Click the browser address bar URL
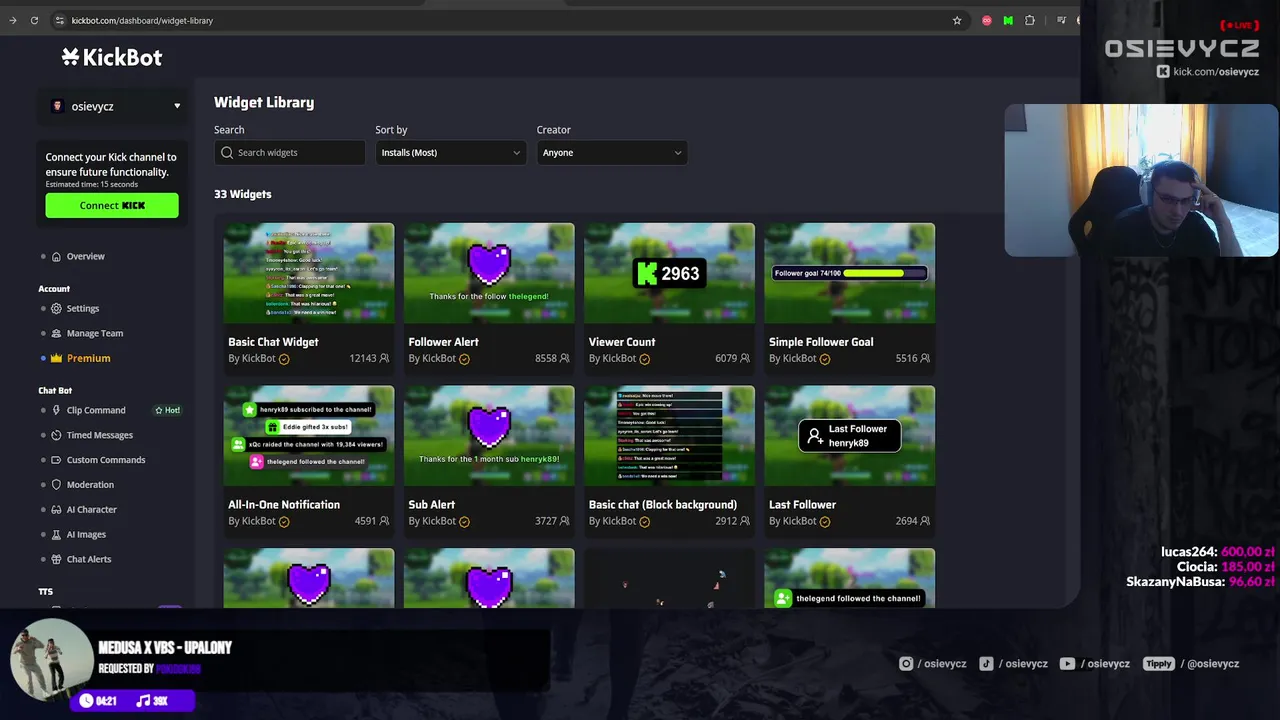 [x=142, y=20]
